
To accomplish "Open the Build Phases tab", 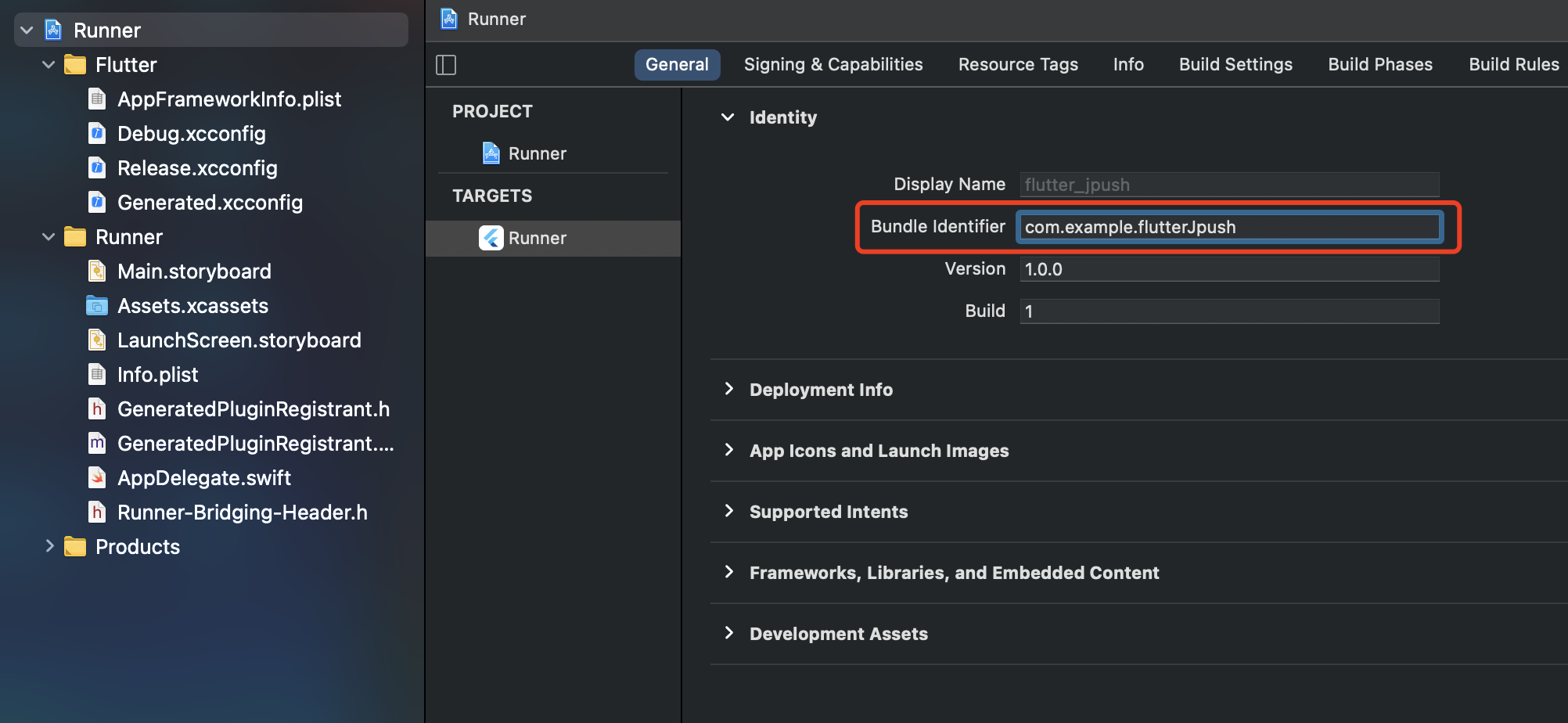I will point(1380,65).
